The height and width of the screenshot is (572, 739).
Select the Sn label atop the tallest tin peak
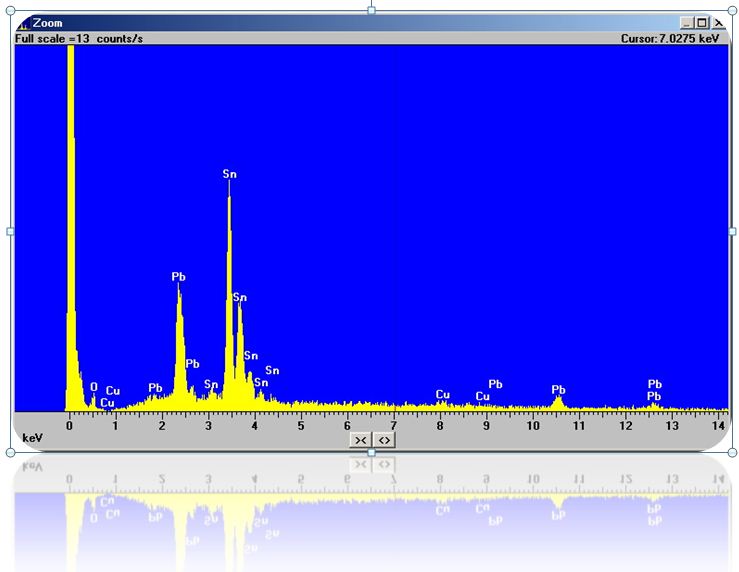click(x=230, y=174)
